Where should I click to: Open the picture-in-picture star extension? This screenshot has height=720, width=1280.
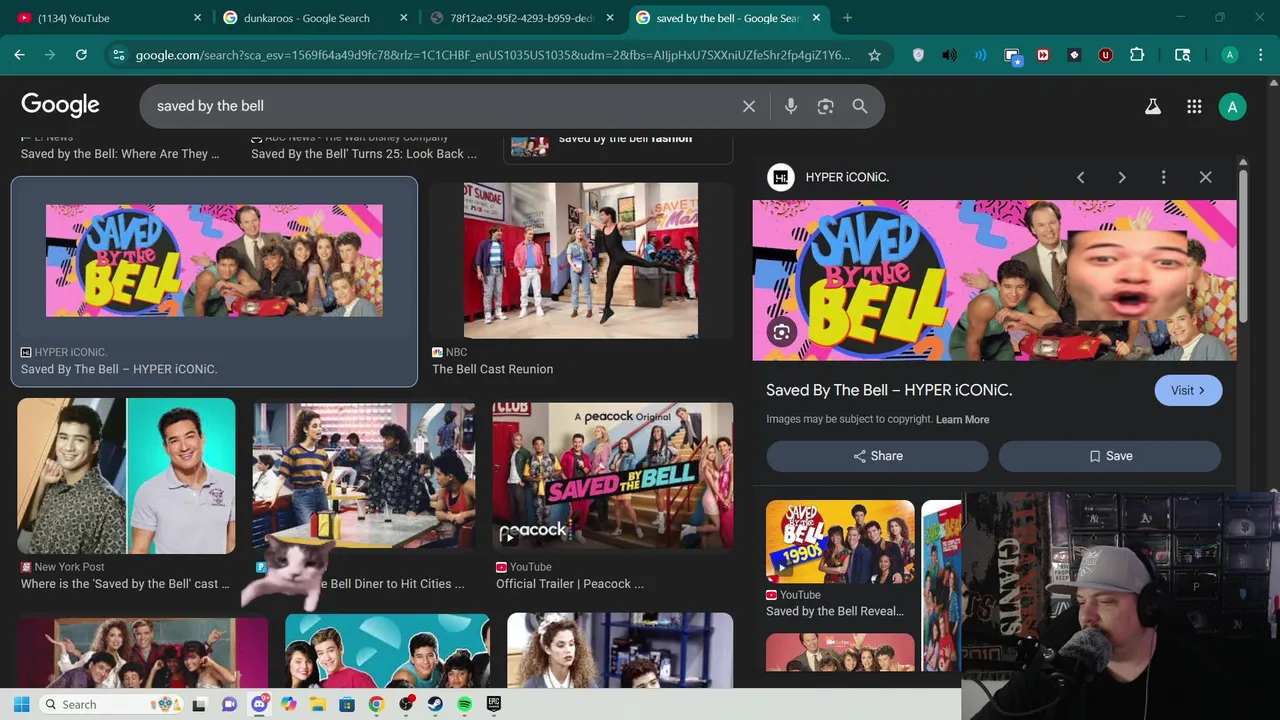point(1012,56)
